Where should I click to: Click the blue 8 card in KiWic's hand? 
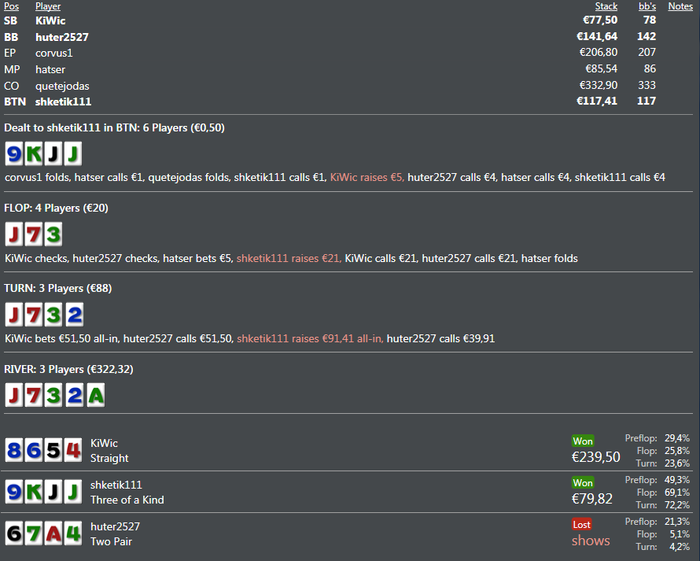click(x=14, y=450)
